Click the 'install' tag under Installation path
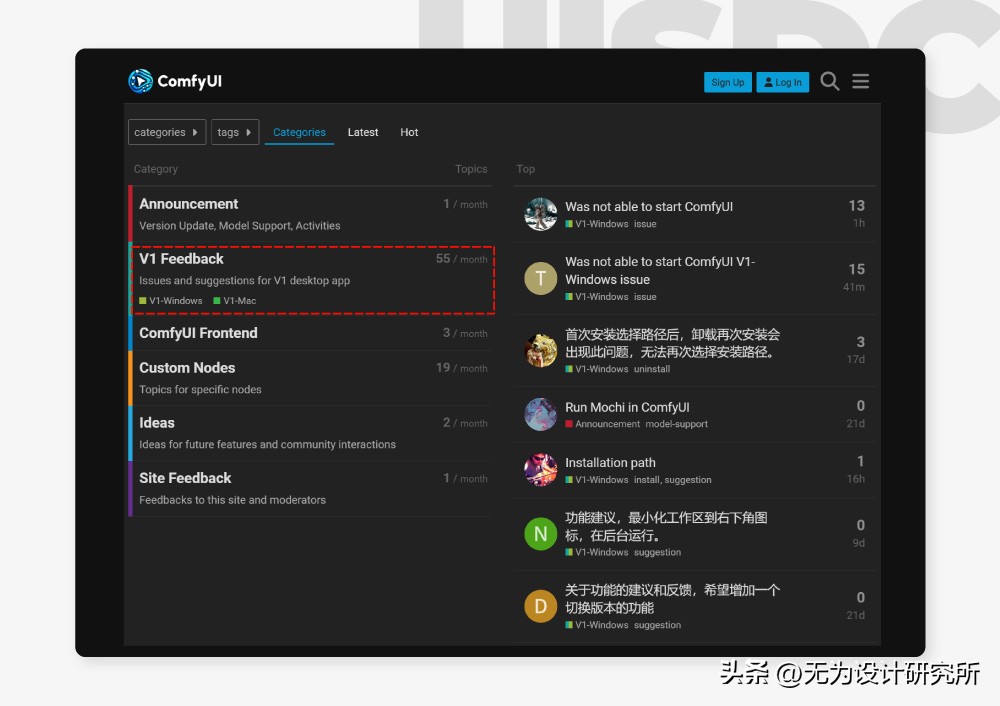The image size is (1000, 706). coord(647,480)
